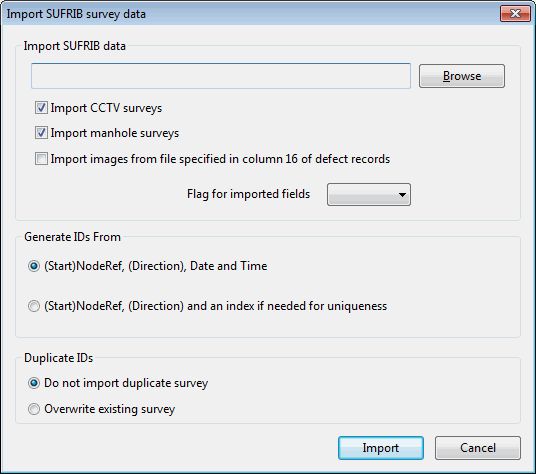Click the Import button
The width and height of the screenshot is (536, 474).
pos(381,448)
